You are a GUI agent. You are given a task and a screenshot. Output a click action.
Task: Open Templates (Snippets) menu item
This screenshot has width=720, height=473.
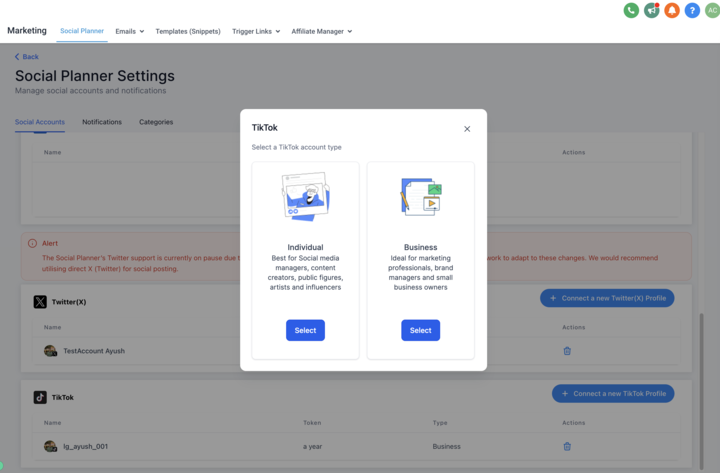[188, 31]
